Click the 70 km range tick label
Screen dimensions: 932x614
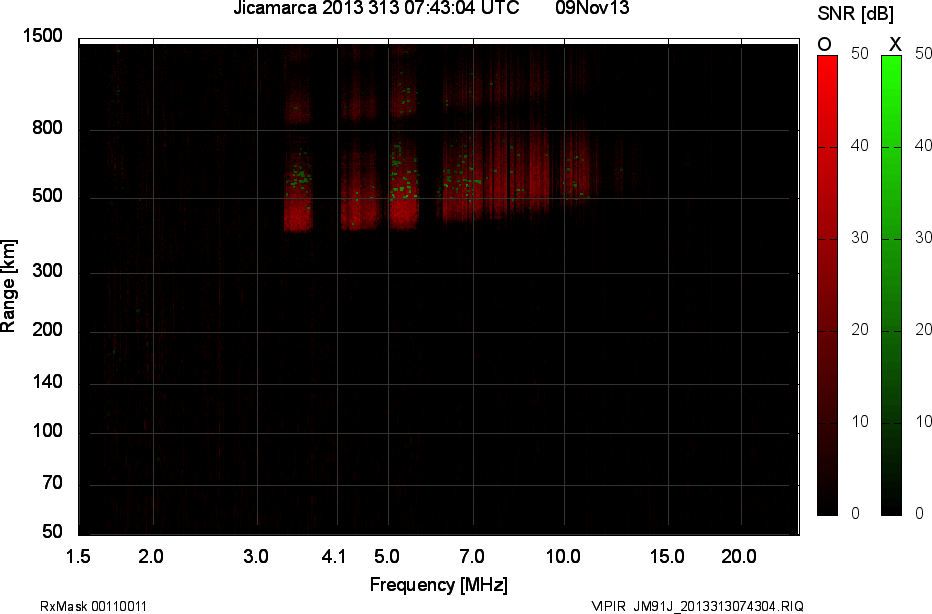click(x=53, y=484)
